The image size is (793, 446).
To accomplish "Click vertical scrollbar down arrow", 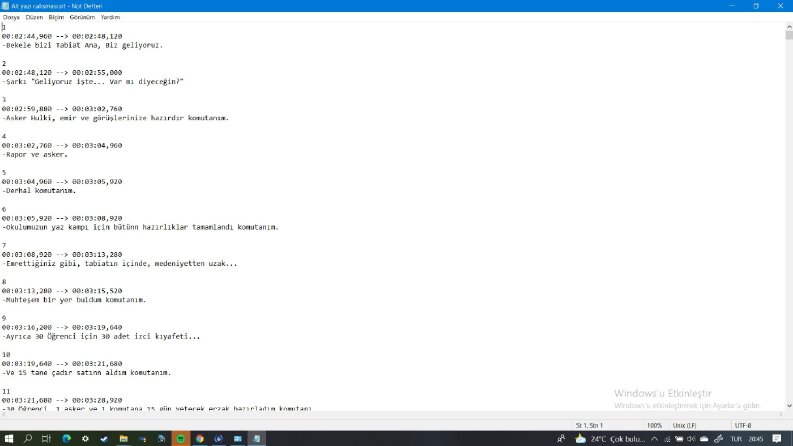I will point(789,406).
